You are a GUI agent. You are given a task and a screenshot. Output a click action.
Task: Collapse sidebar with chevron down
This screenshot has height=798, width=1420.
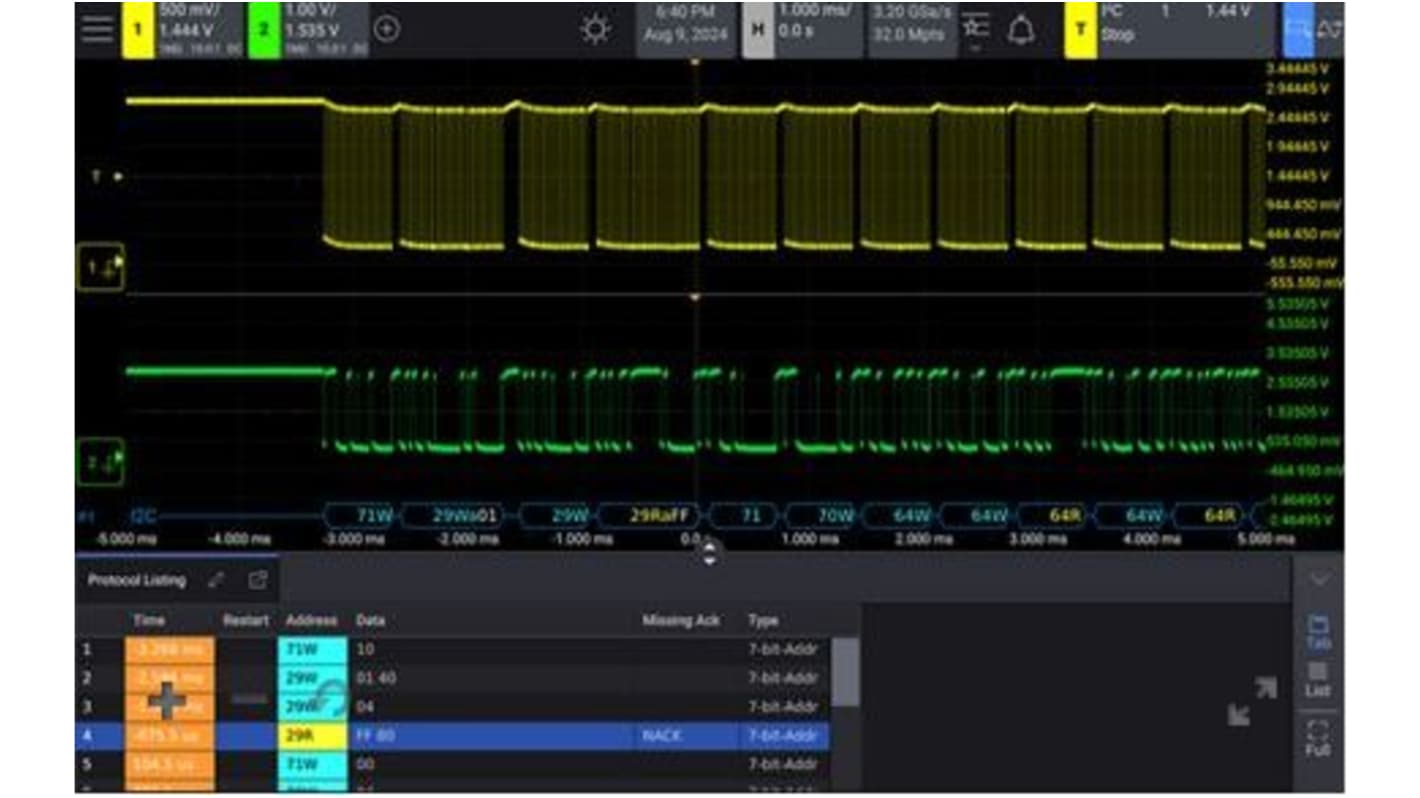pos(1319,580)
